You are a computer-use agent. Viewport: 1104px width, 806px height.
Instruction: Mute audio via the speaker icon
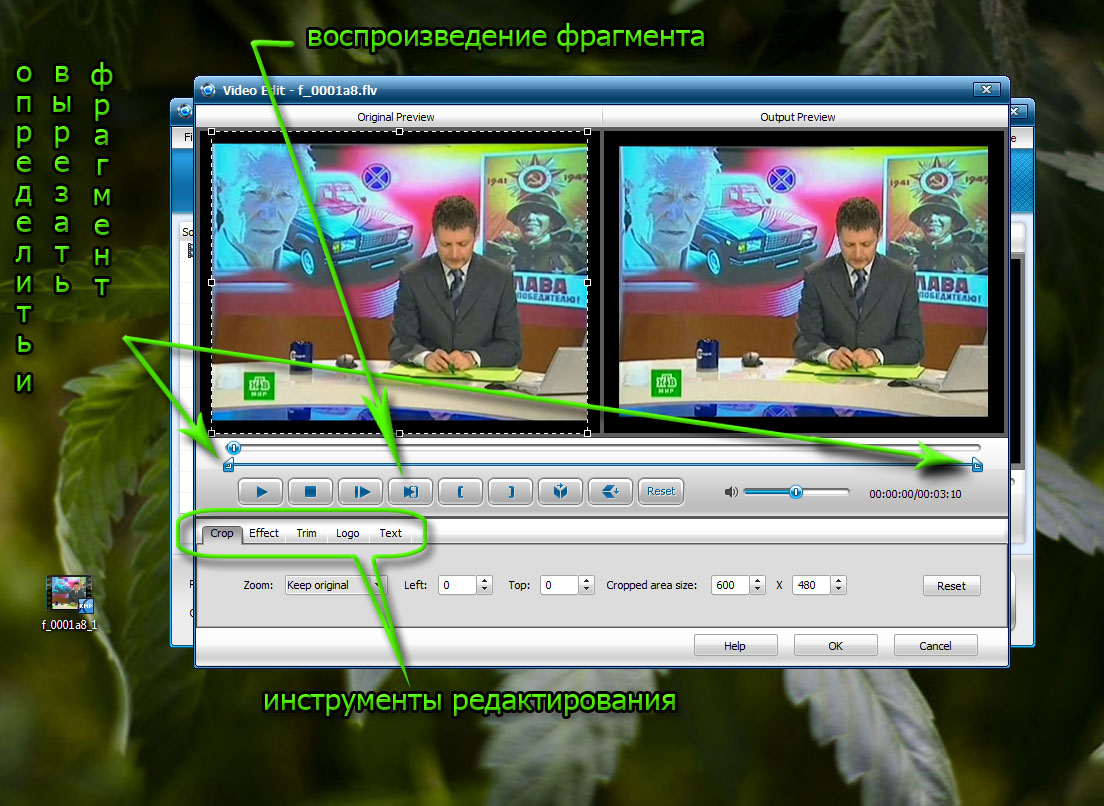click(x=731, y=492)
